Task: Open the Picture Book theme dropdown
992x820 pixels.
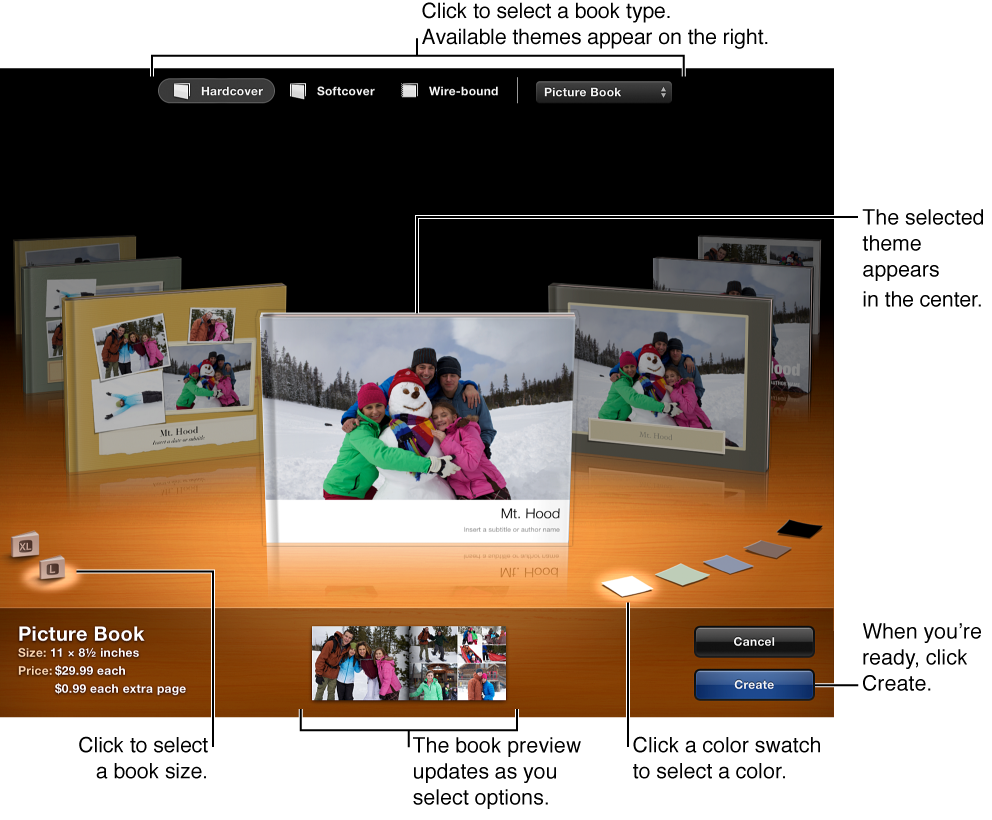Action: (x=604, y=92)
